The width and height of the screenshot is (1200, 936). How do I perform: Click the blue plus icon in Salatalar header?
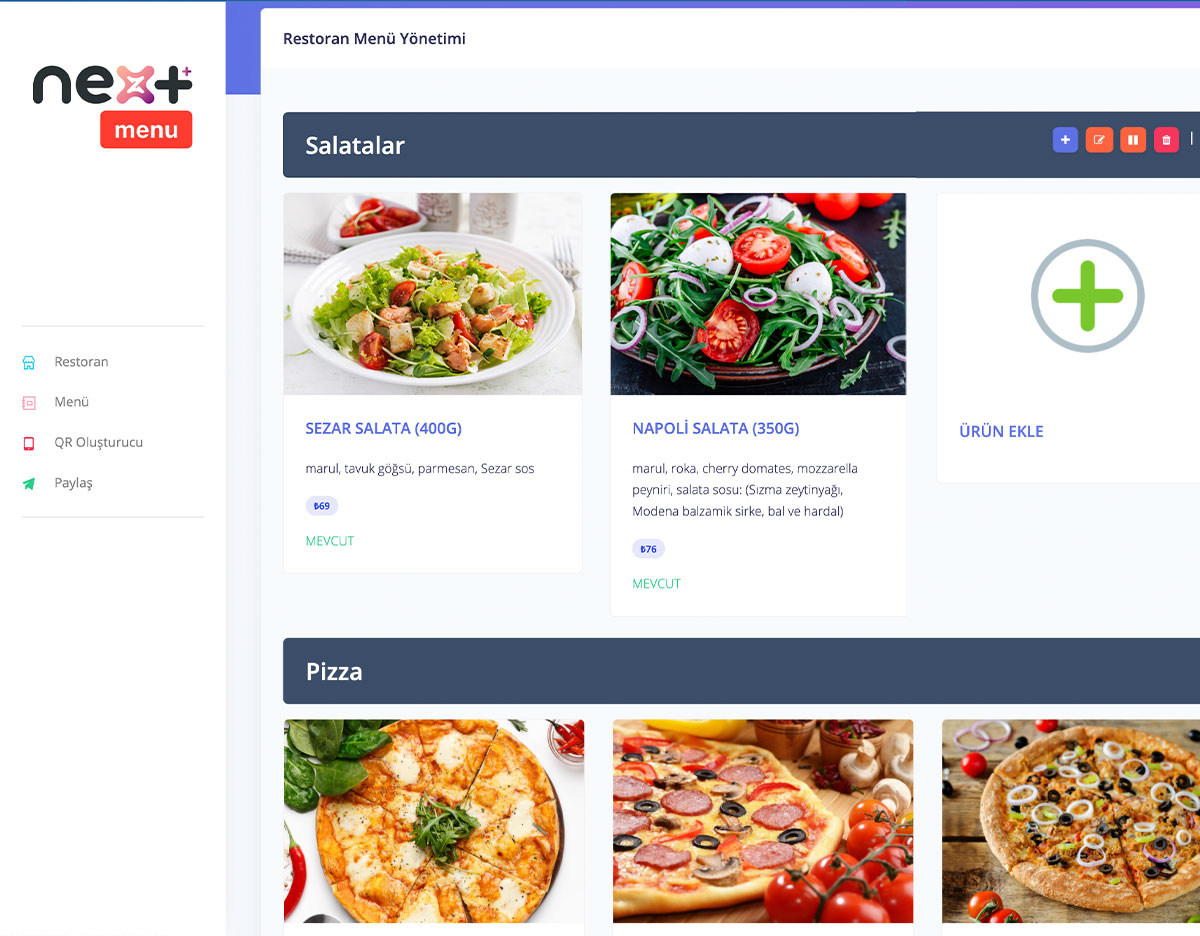(x=1065, y=140)
